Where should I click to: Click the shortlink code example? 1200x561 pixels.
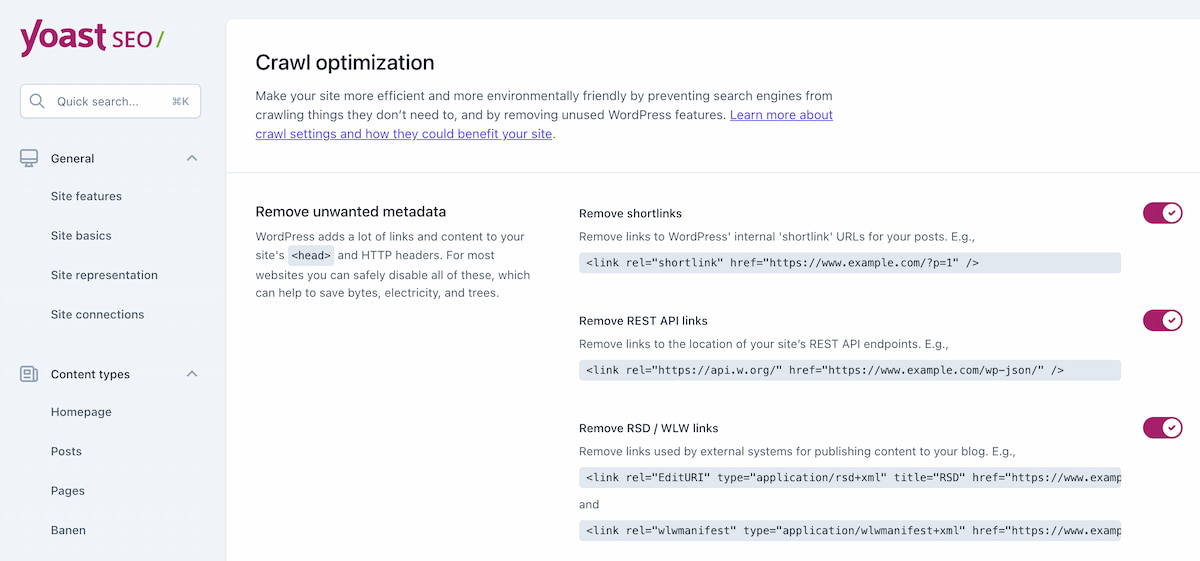point(850,263)
